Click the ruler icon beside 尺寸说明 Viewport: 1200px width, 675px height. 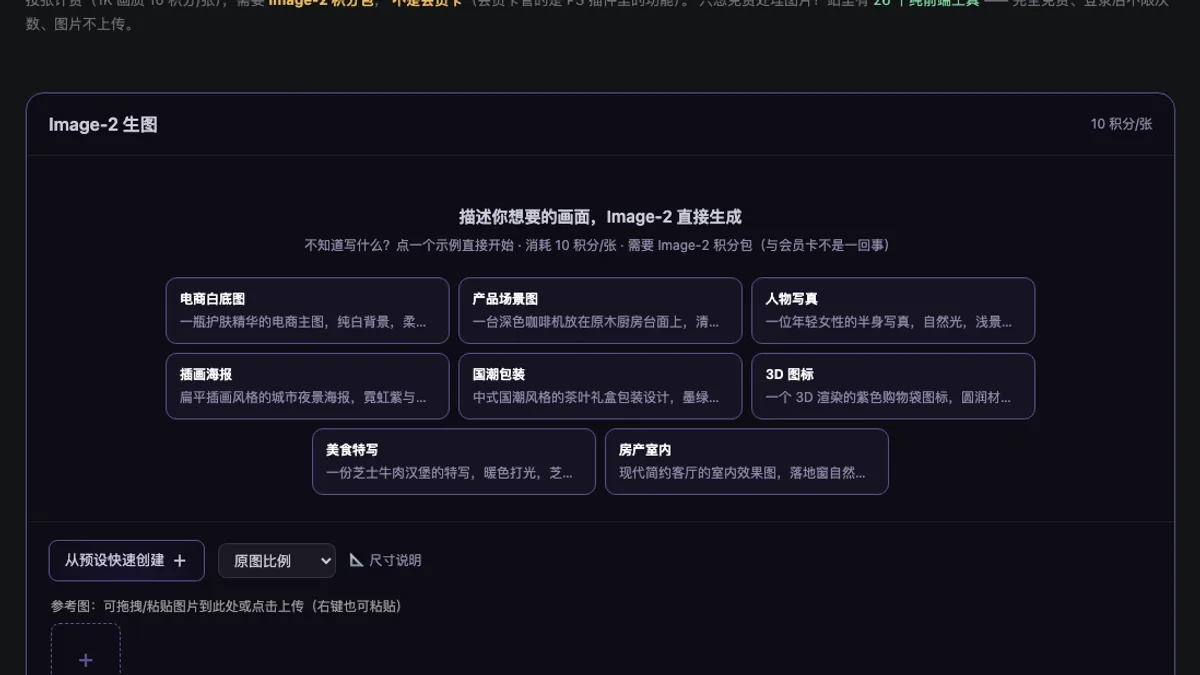tap(356, 560)
